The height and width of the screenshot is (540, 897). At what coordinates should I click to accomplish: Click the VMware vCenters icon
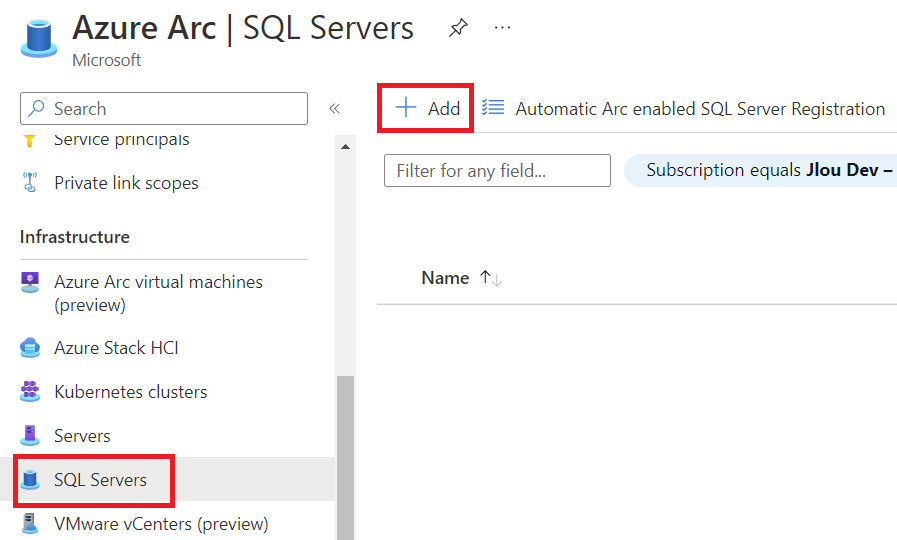[30, 523]
